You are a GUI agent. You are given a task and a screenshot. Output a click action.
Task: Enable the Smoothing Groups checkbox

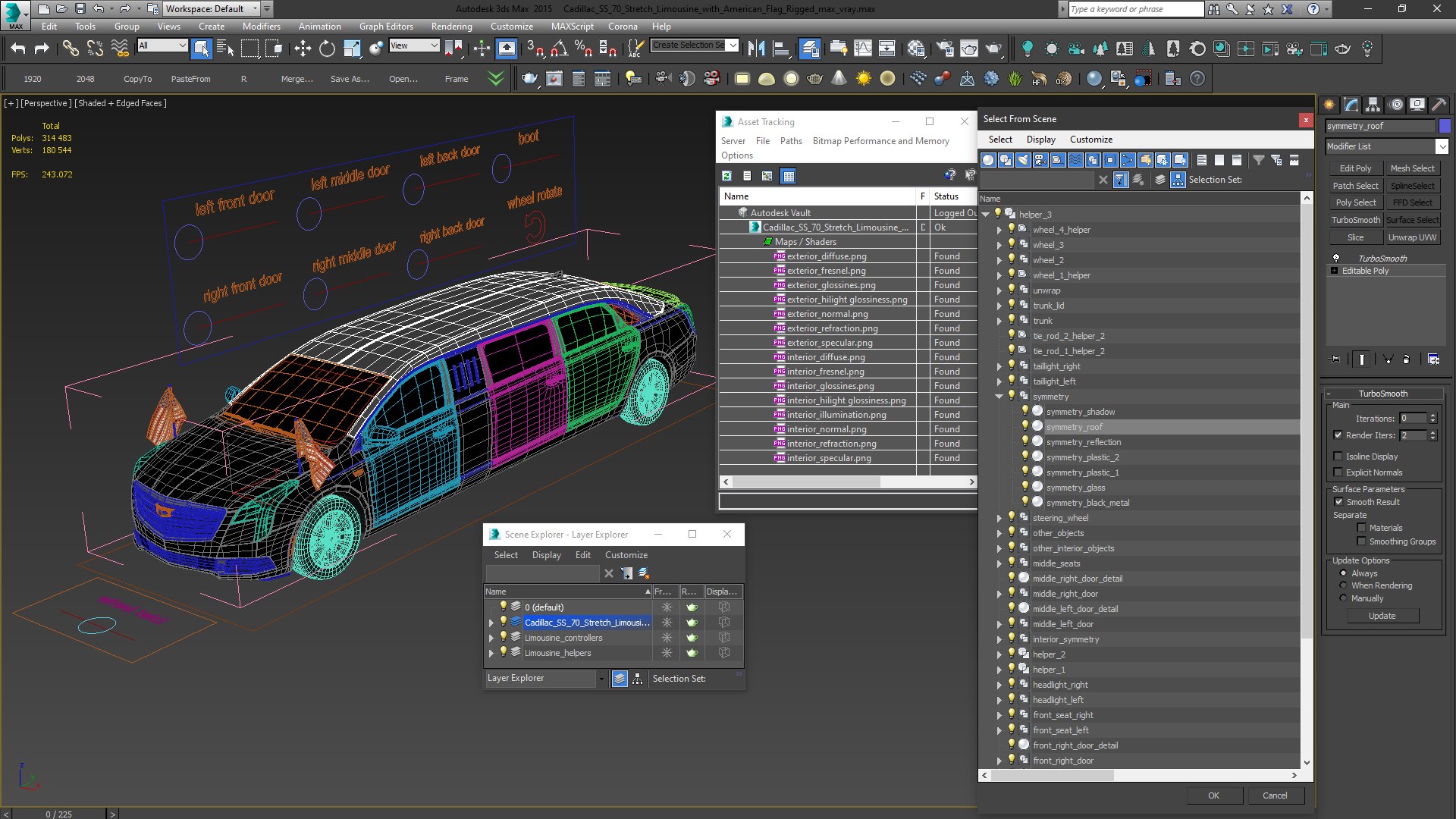pyautogui.click(x=1362, y=541)
